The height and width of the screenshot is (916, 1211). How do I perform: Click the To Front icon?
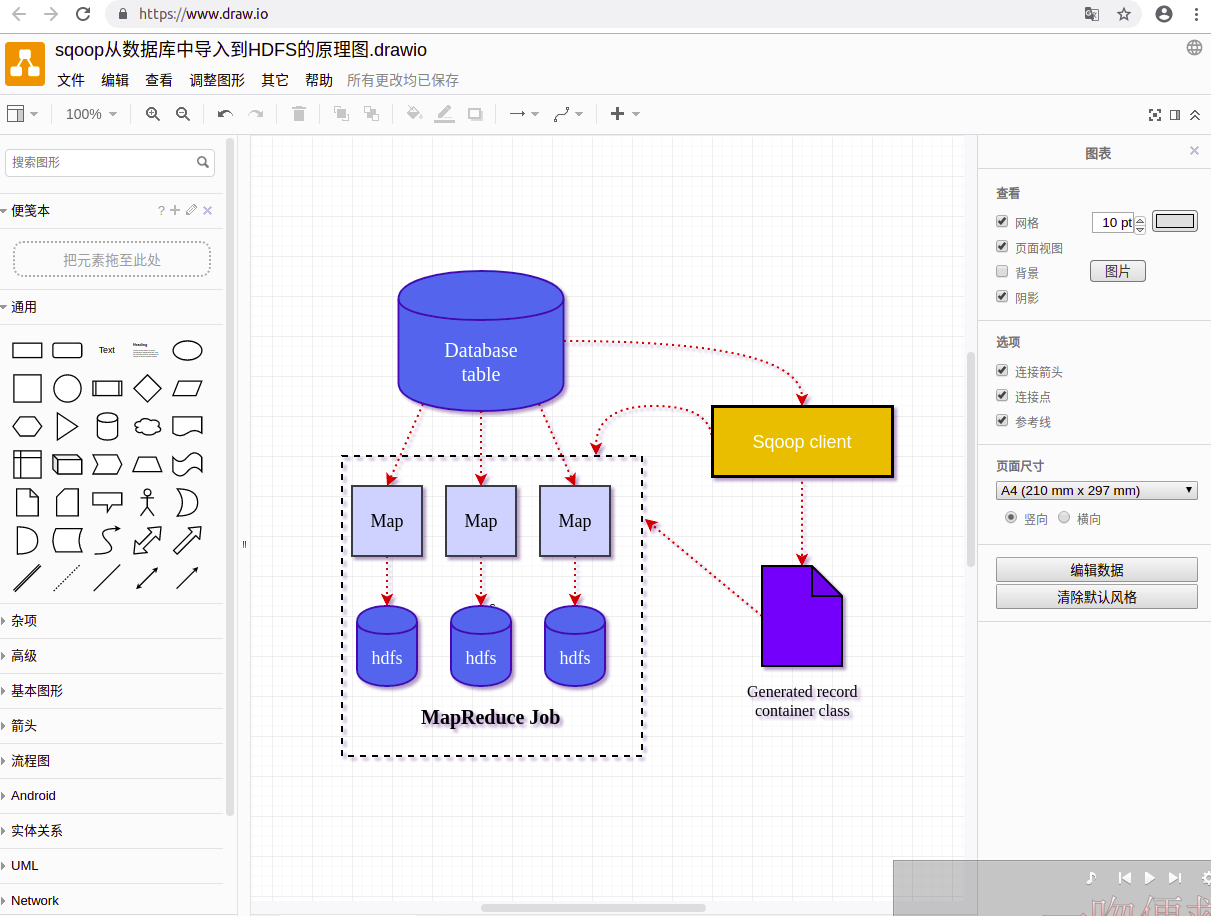pos(340,114)
